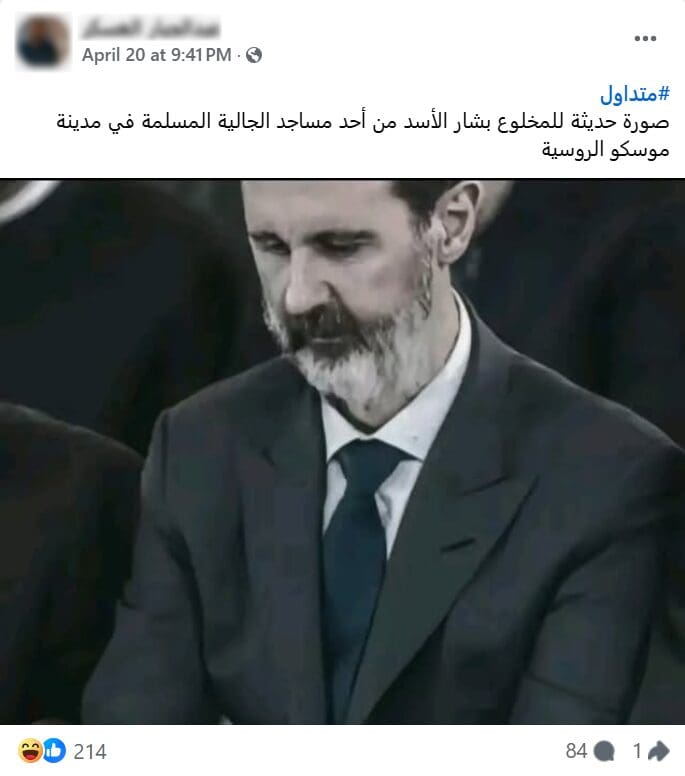
Task: Click the Haha reaction emoji icon
Action: [x=30, y=750]
